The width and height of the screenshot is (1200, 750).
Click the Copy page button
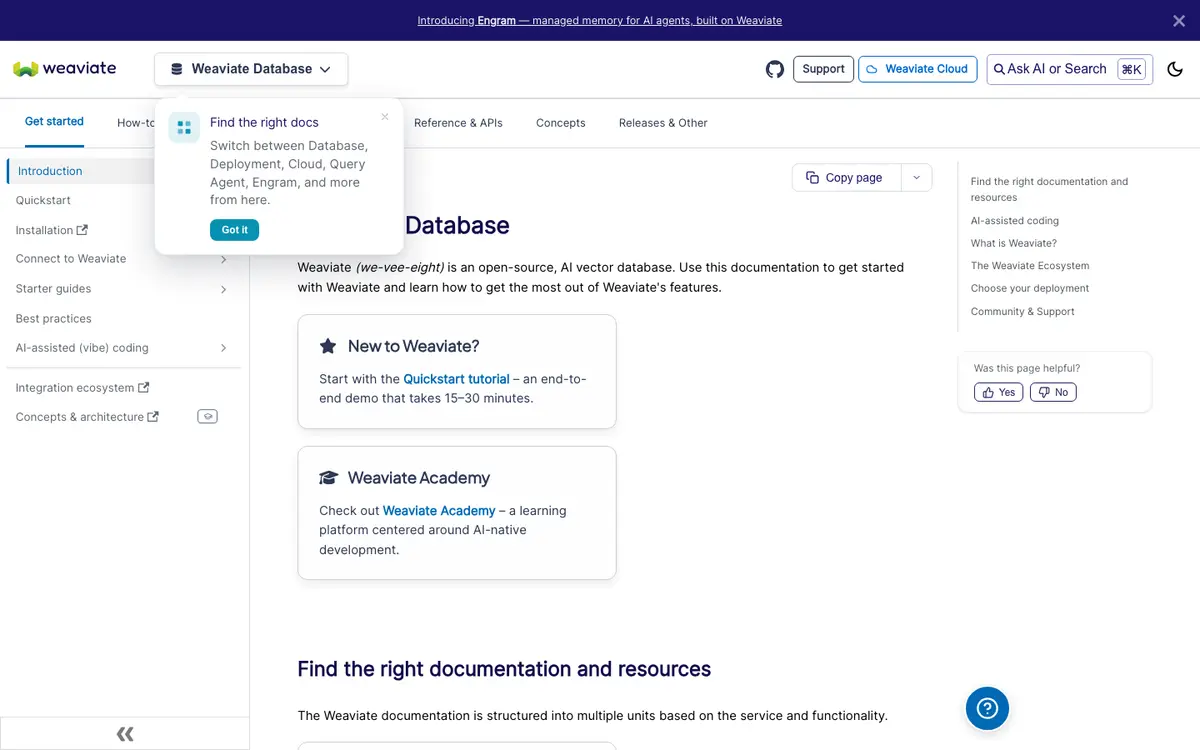[846, 177]
